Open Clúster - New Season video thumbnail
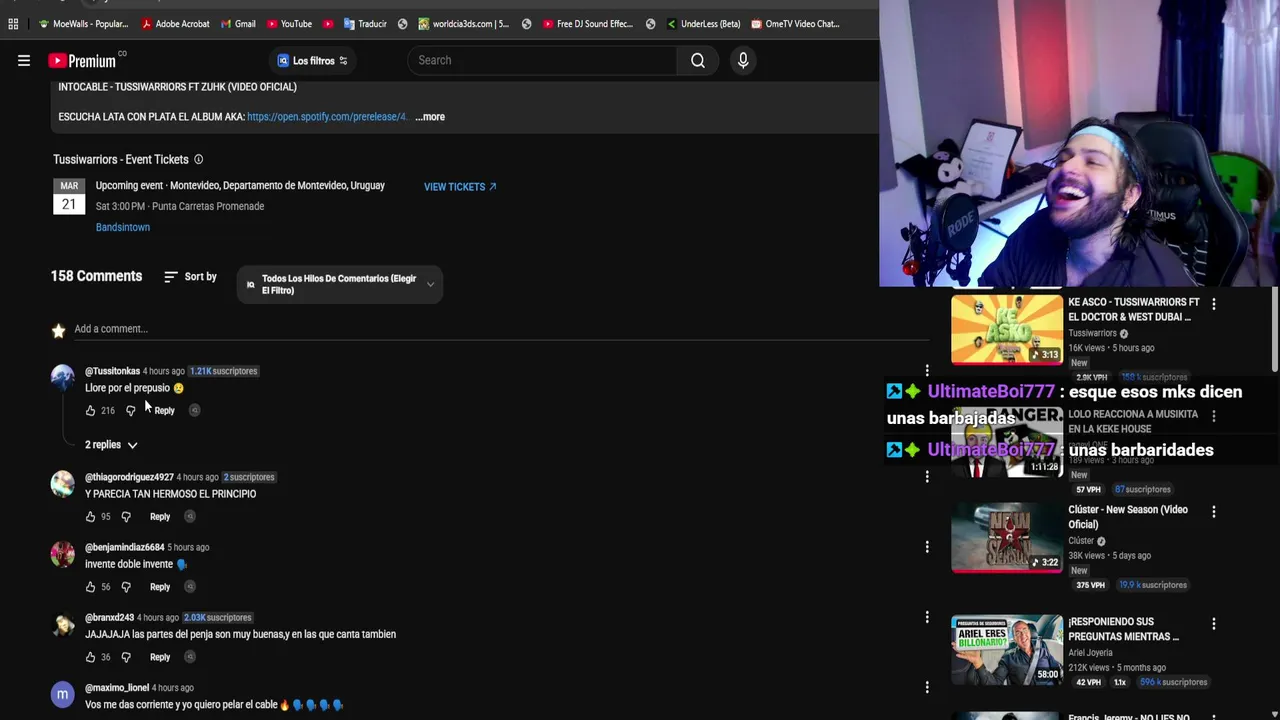Screen dimensions: 1280x720 click(x=1007, y=537)
